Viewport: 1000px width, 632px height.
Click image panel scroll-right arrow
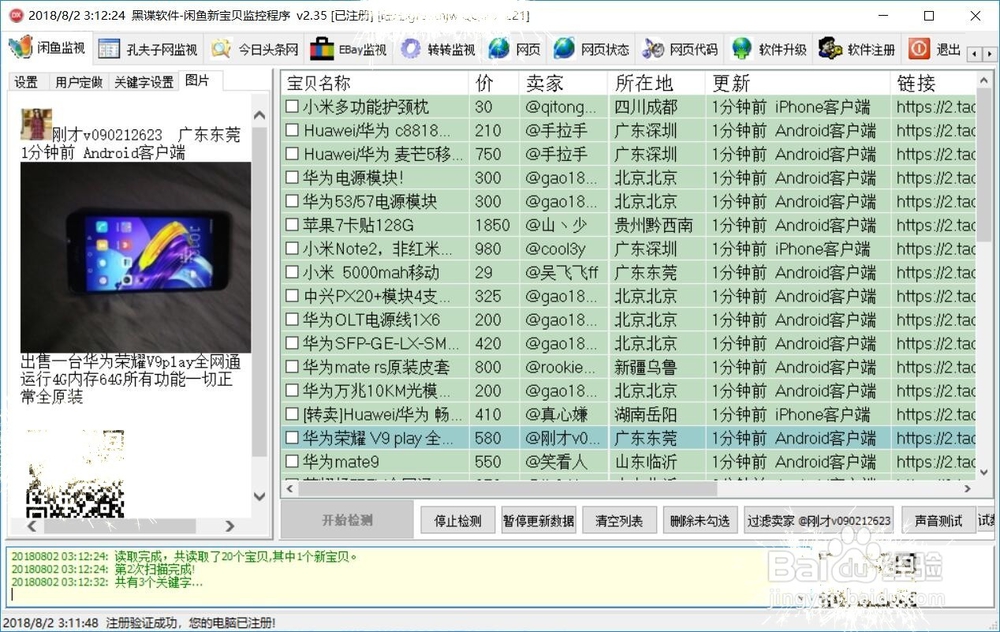[230, 526]
